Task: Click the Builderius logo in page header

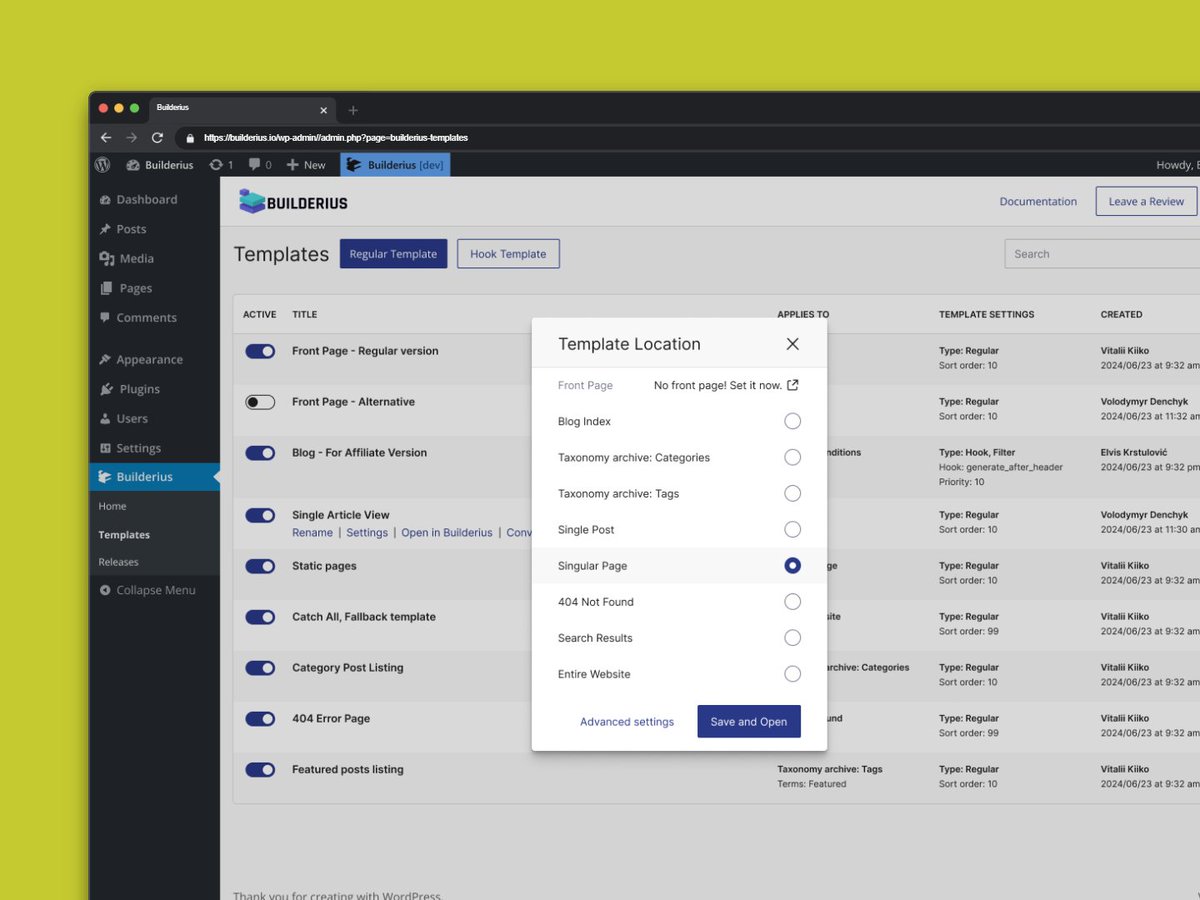Action: 292,201
